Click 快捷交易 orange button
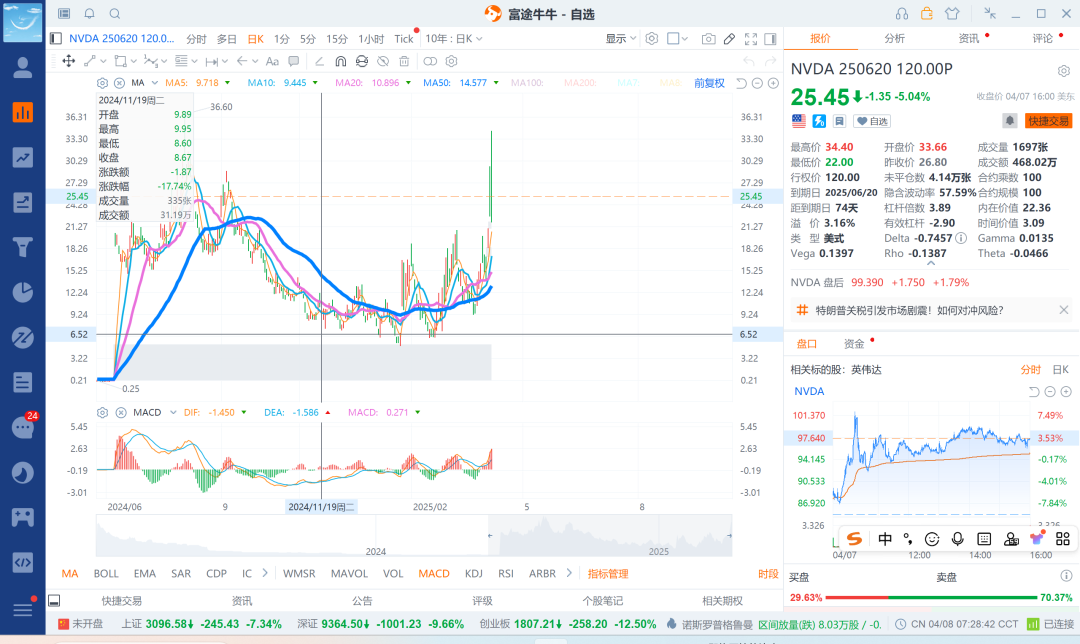Viewport: 1080px width, 644px height. tap(1048, 121)
